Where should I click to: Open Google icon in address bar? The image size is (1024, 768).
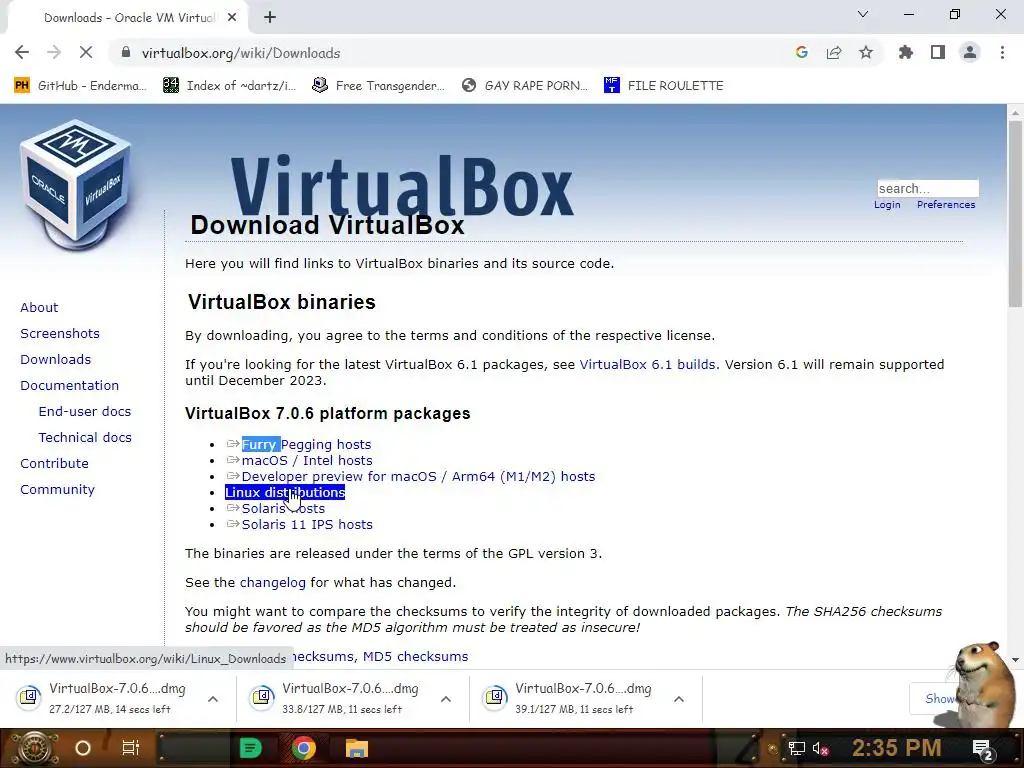tap(801, 53)
